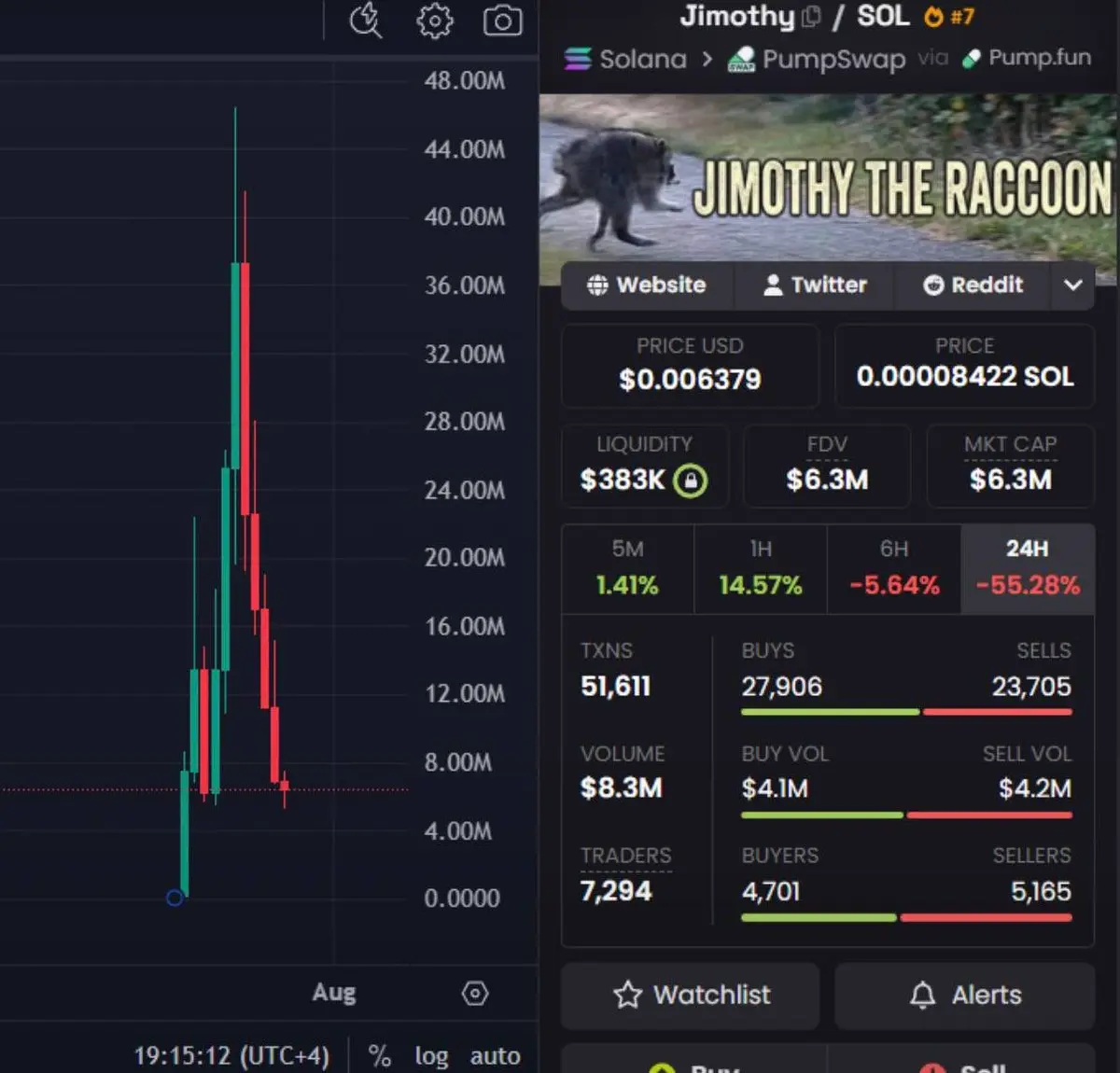Select the 24H price change tab
Image resolution: width=1120 pixels, height=1073 pixels.
[1028, 568]
